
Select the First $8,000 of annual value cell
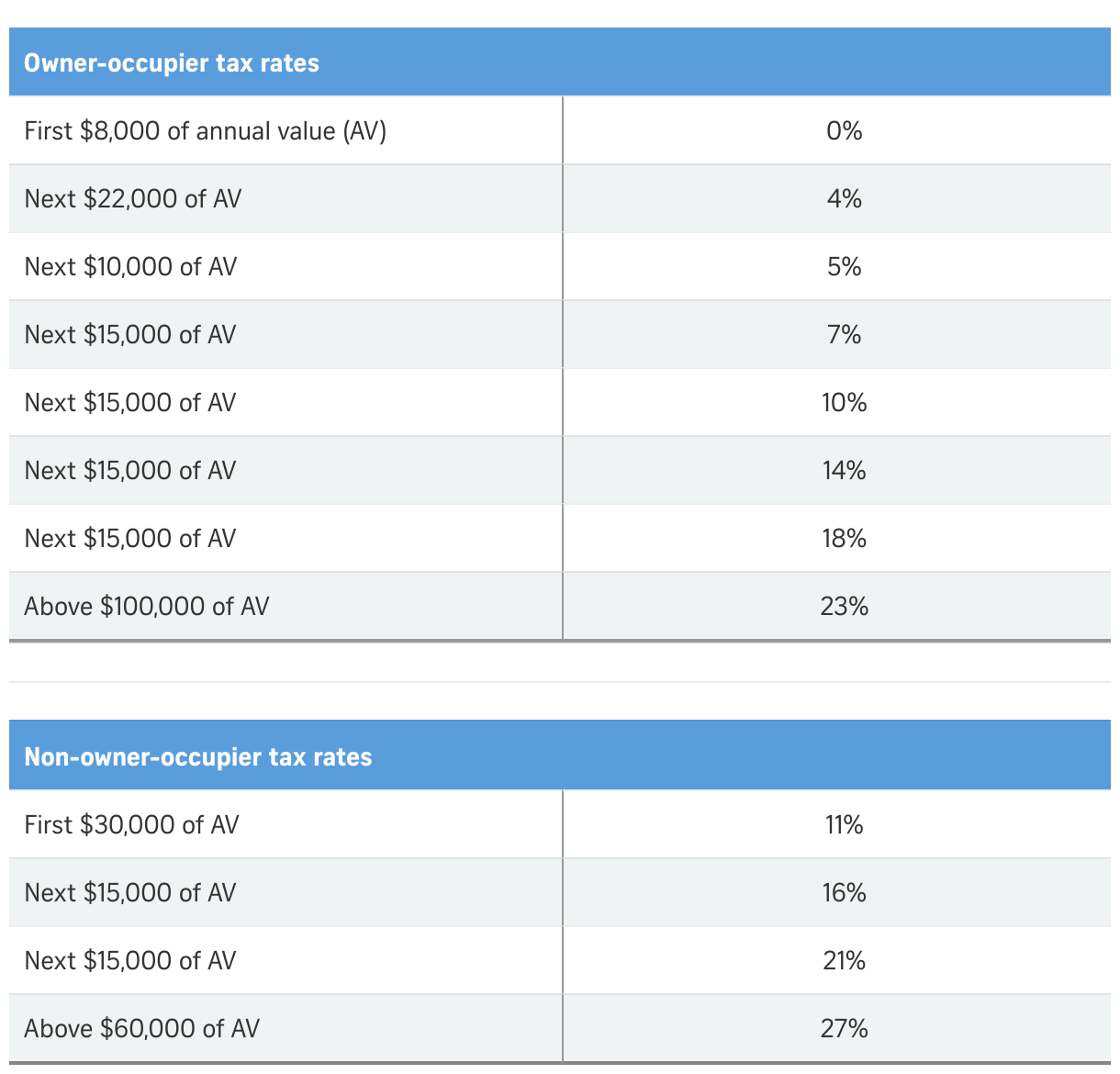(x=206, y=131)
